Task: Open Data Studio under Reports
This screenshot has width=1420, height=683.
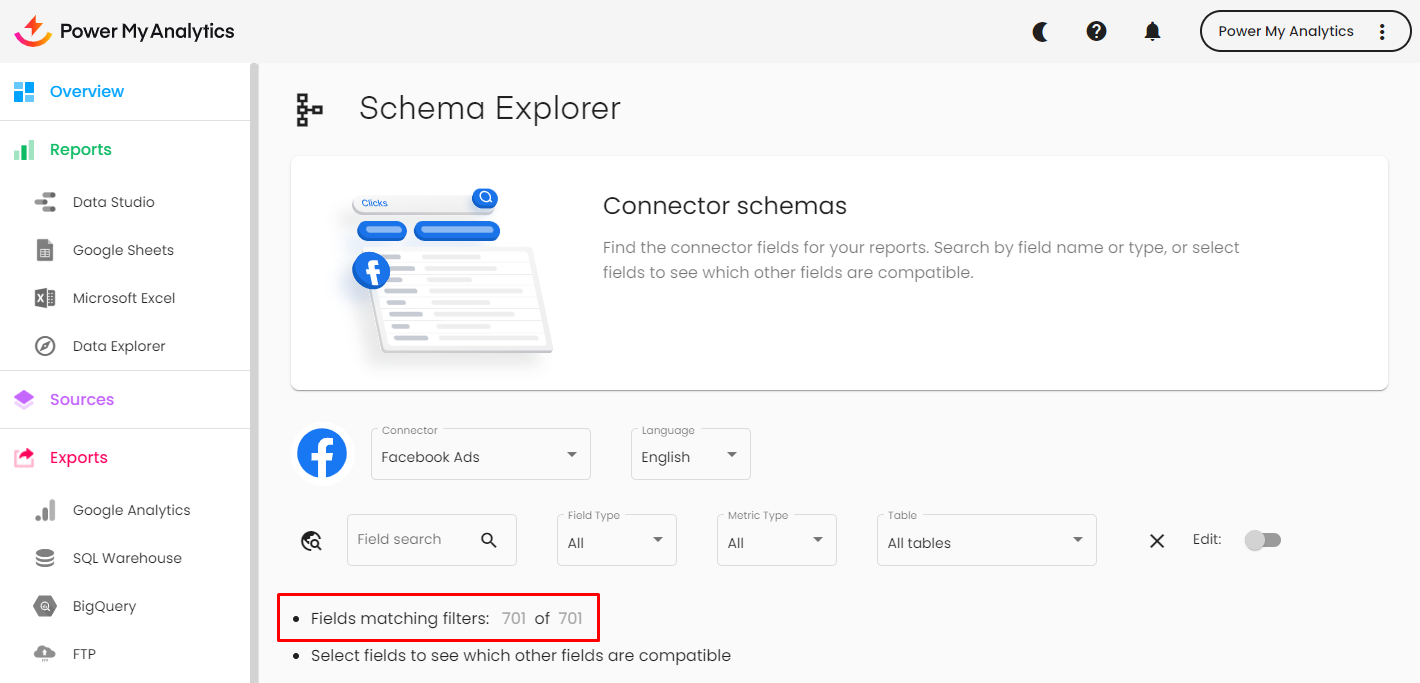Action: [x=113, y=202]
